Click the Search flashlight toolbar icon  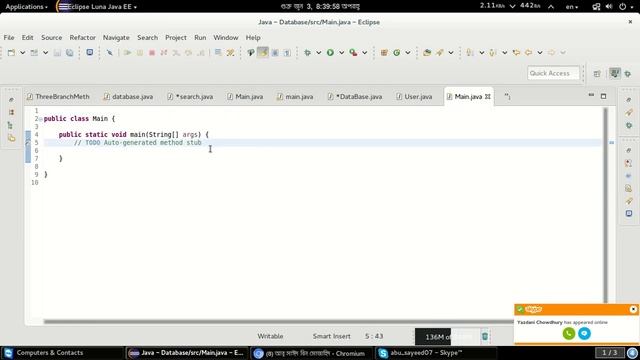(440, 53)
